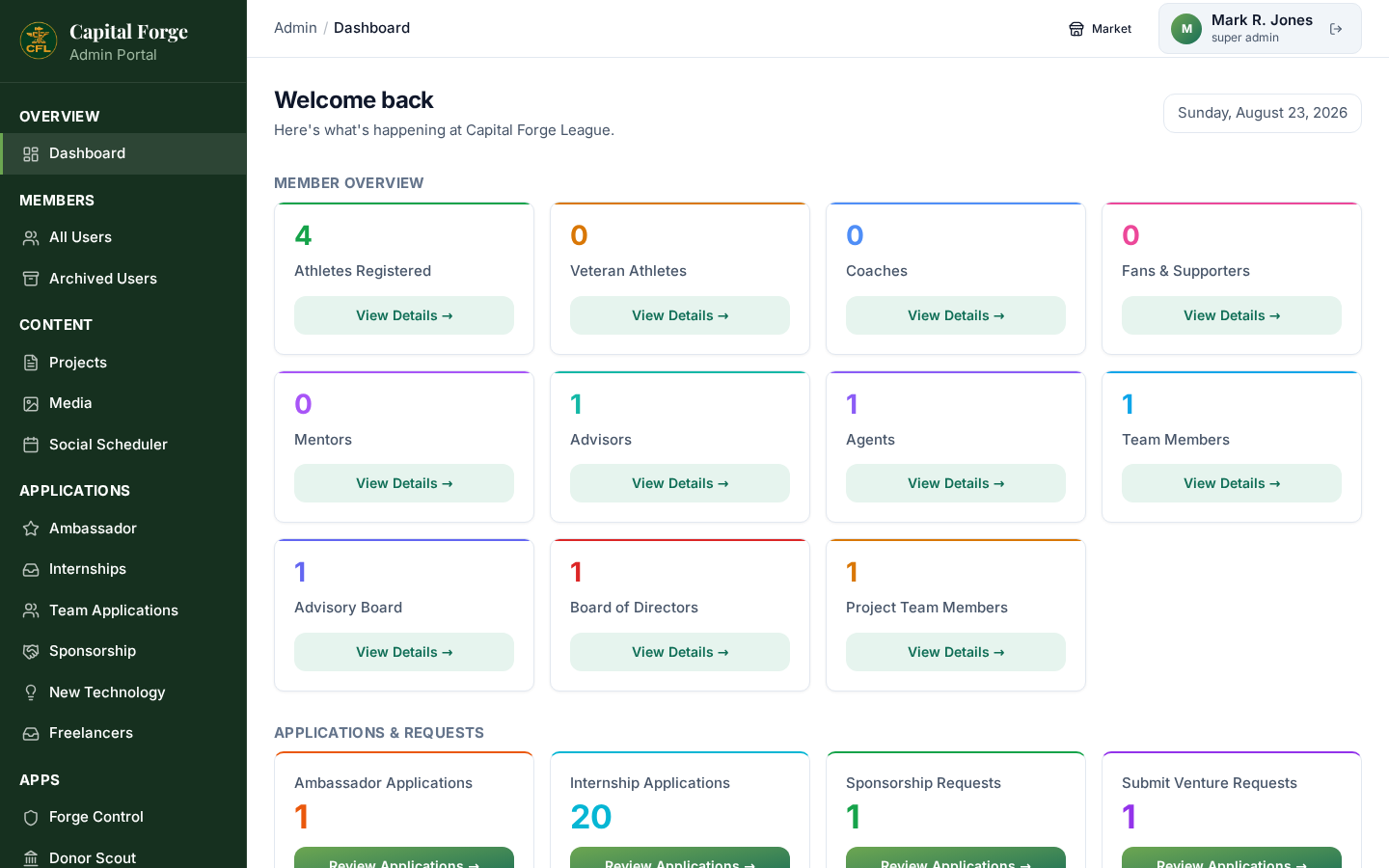
Task: View details for Team Members
Action: pos(1232,483)
